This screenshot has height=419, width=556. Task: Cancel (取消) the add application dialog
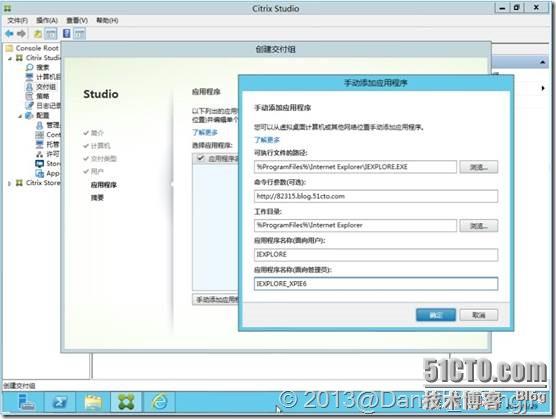coord(479,315)
